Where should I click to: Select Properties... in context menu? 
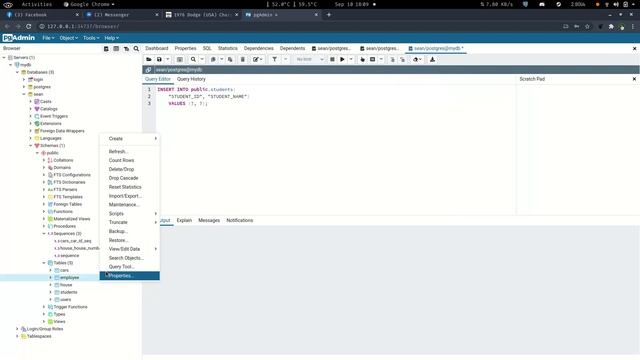pyautogui.click(x=130, y=276)
